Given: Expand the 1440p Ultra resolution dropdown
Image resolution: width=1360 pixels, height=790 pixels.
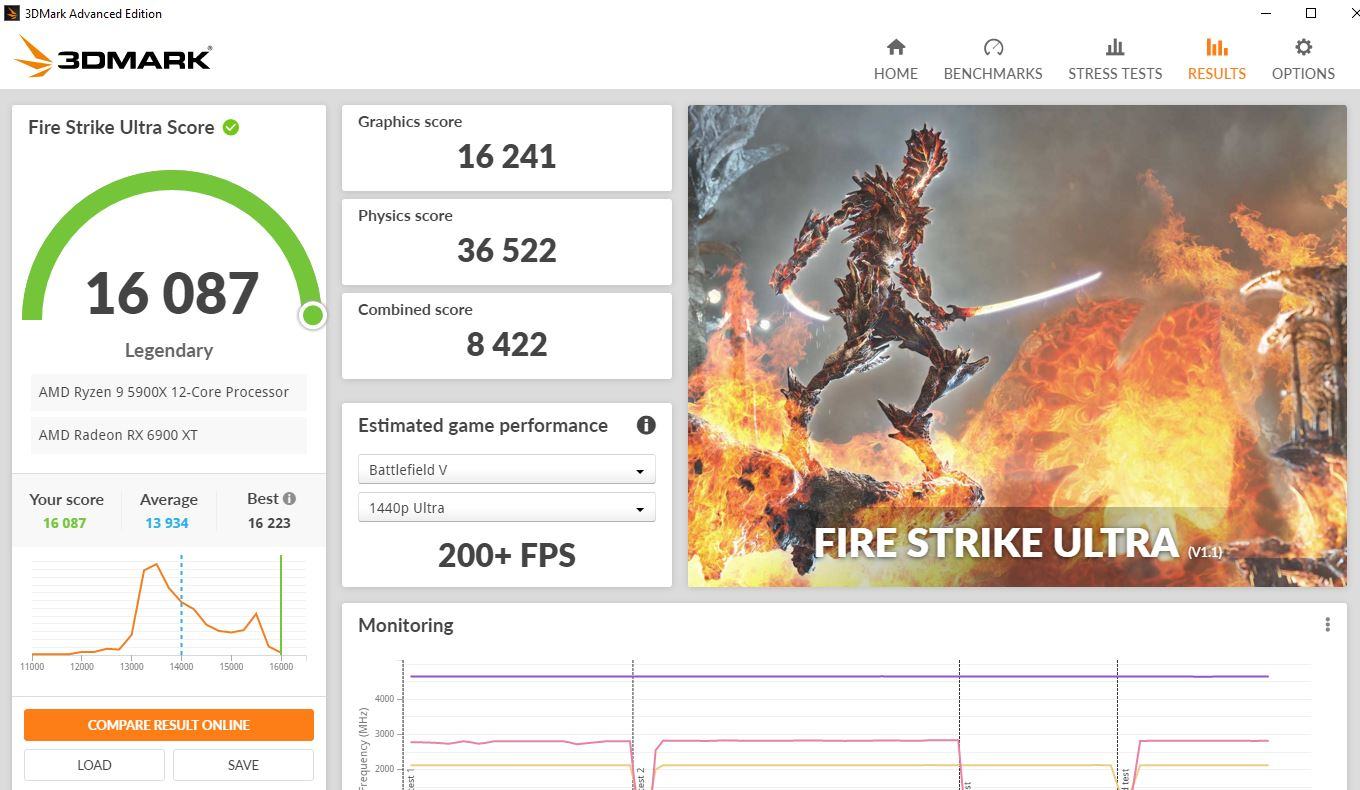Looking at the screenshot, I should (506, 508).
